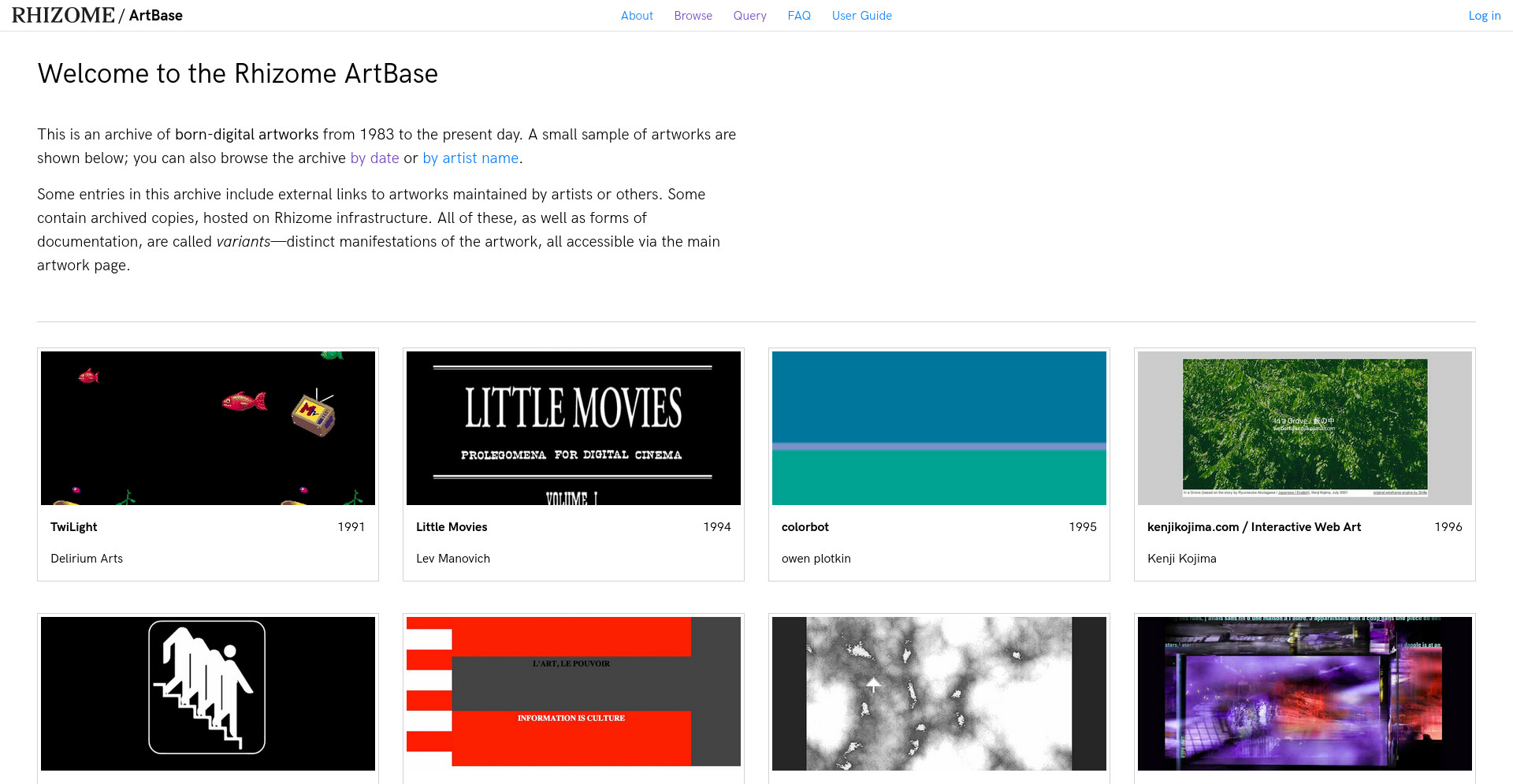The image size is (1513, 784).
Task: Open the Query page
Action: [749, 16]
